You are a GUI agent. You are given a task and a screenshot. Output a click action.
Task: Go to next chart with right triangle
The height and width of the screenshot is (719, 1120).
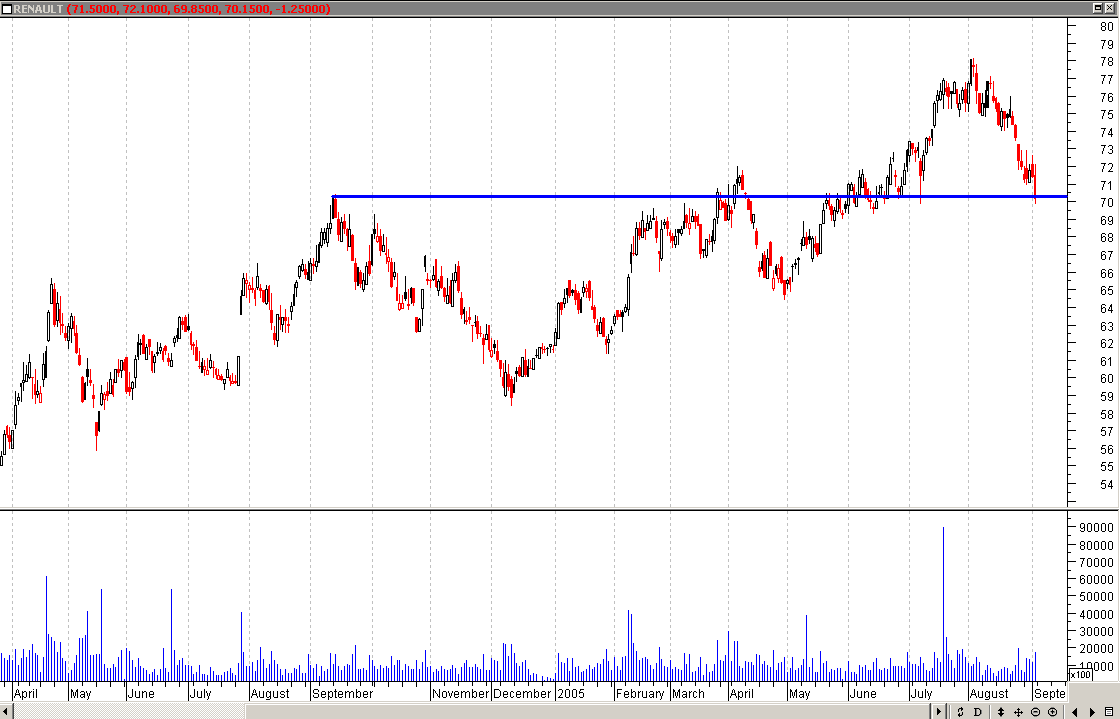1092,712
